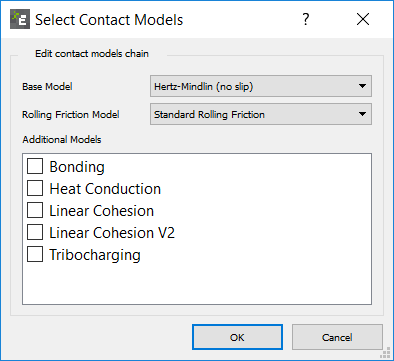Viewport: 394px width, 361px height.
Task: Click the Base Model dropdown arrow
Action: coord(362,86)
